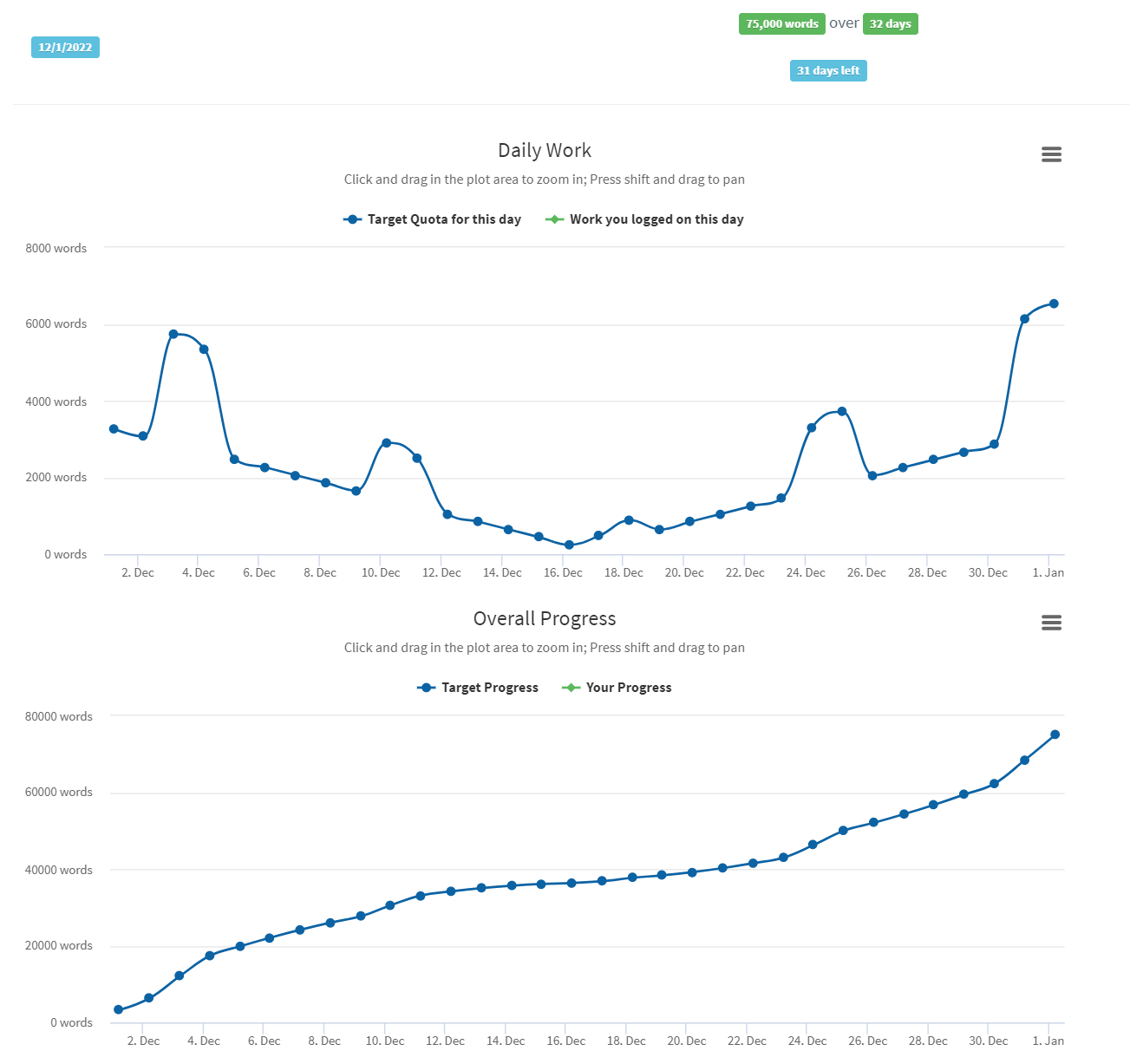This screenshot has width=1130, height=1064.
Task: Select the '32 days' duration badge
Action: pos(890,23)
